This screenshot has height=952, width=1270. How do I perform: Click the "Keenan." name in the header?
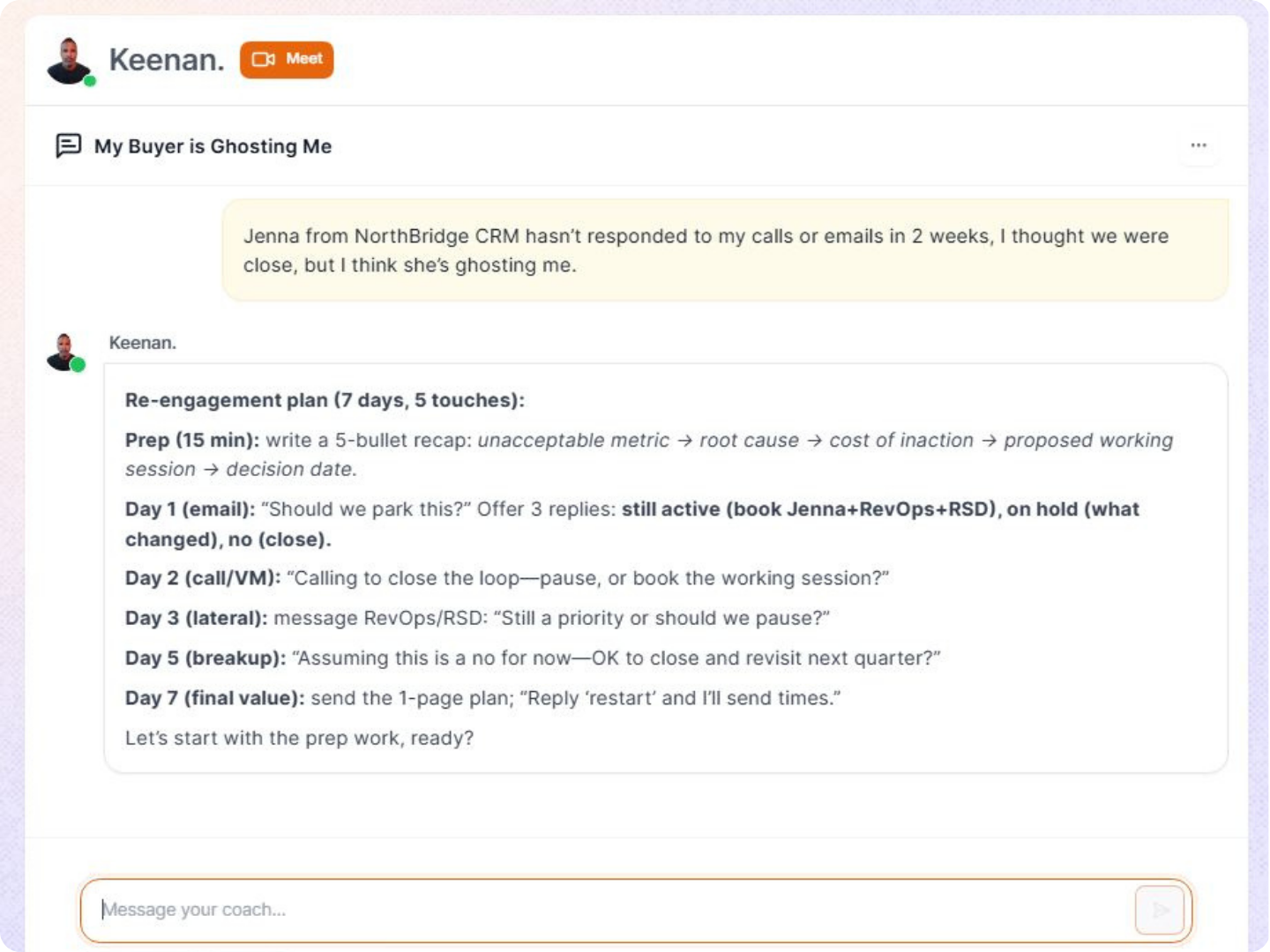tap(167, 60)
